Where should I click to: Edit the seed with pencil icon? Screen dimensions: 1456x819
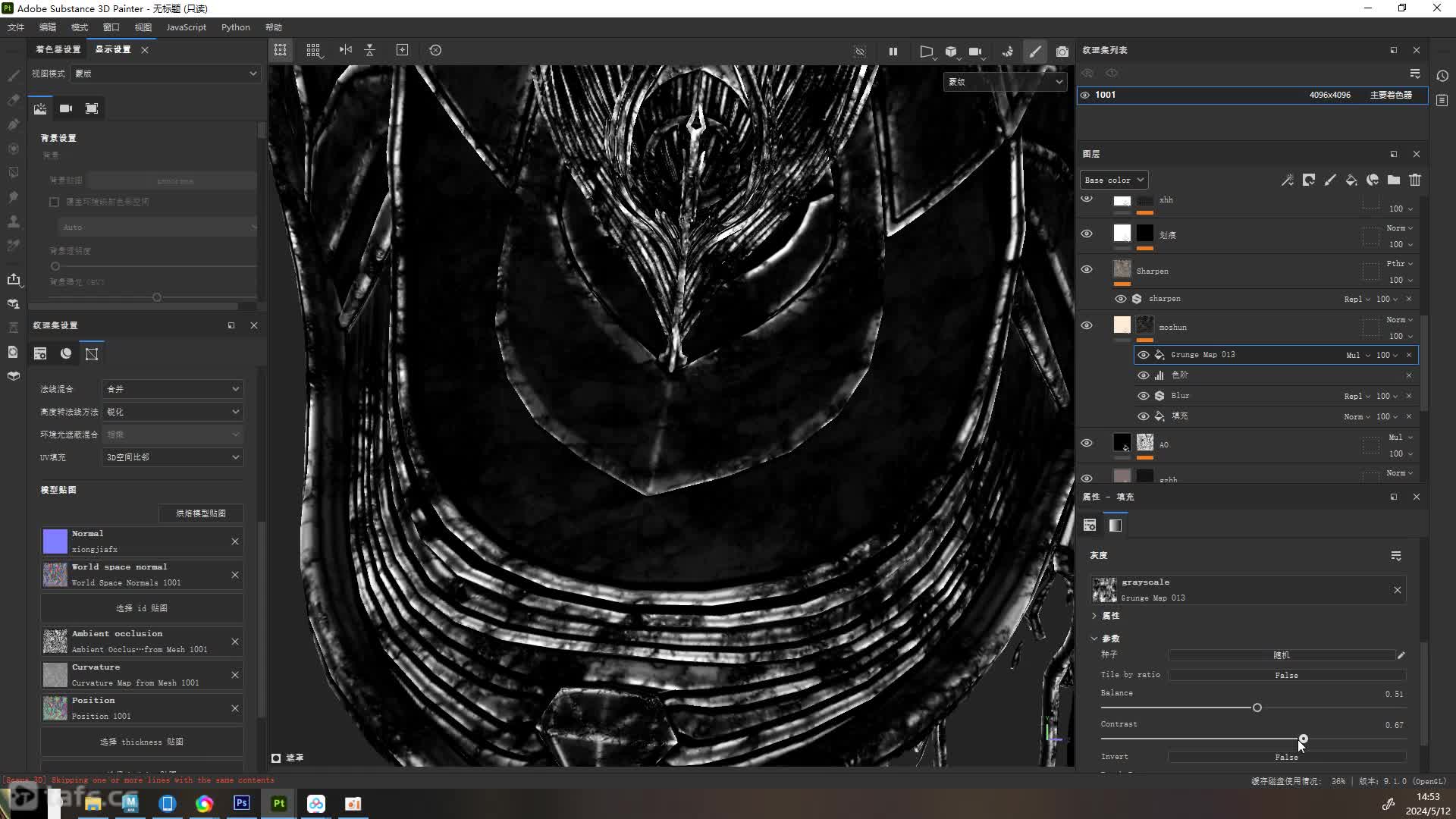[1401, 654]
